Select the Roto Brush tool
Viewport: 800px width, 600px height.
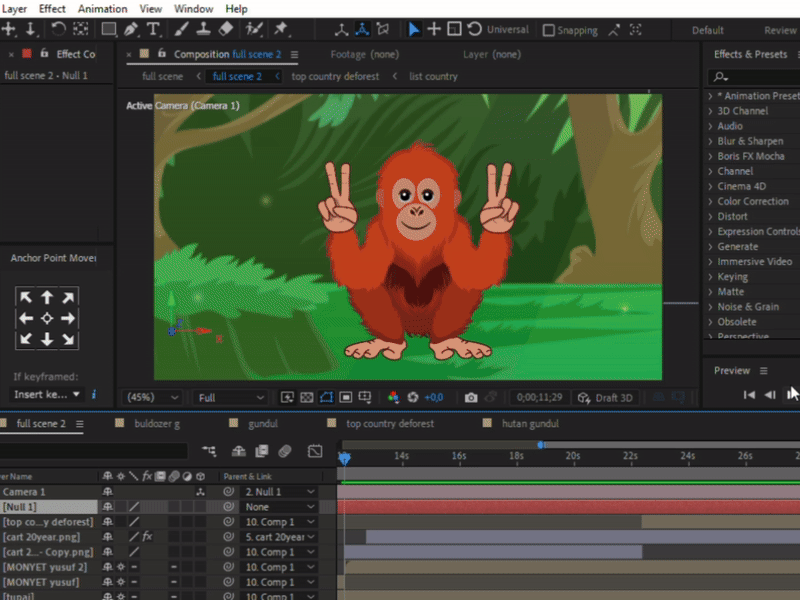click(254, 29)
